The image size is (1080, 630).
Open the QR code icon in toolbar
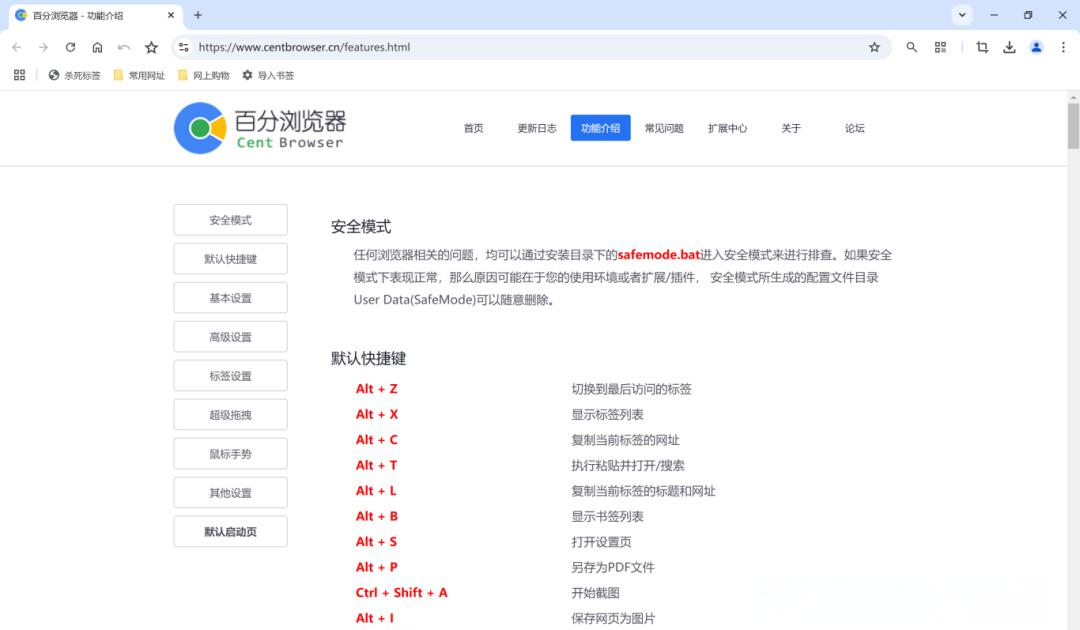coord(940,47)
